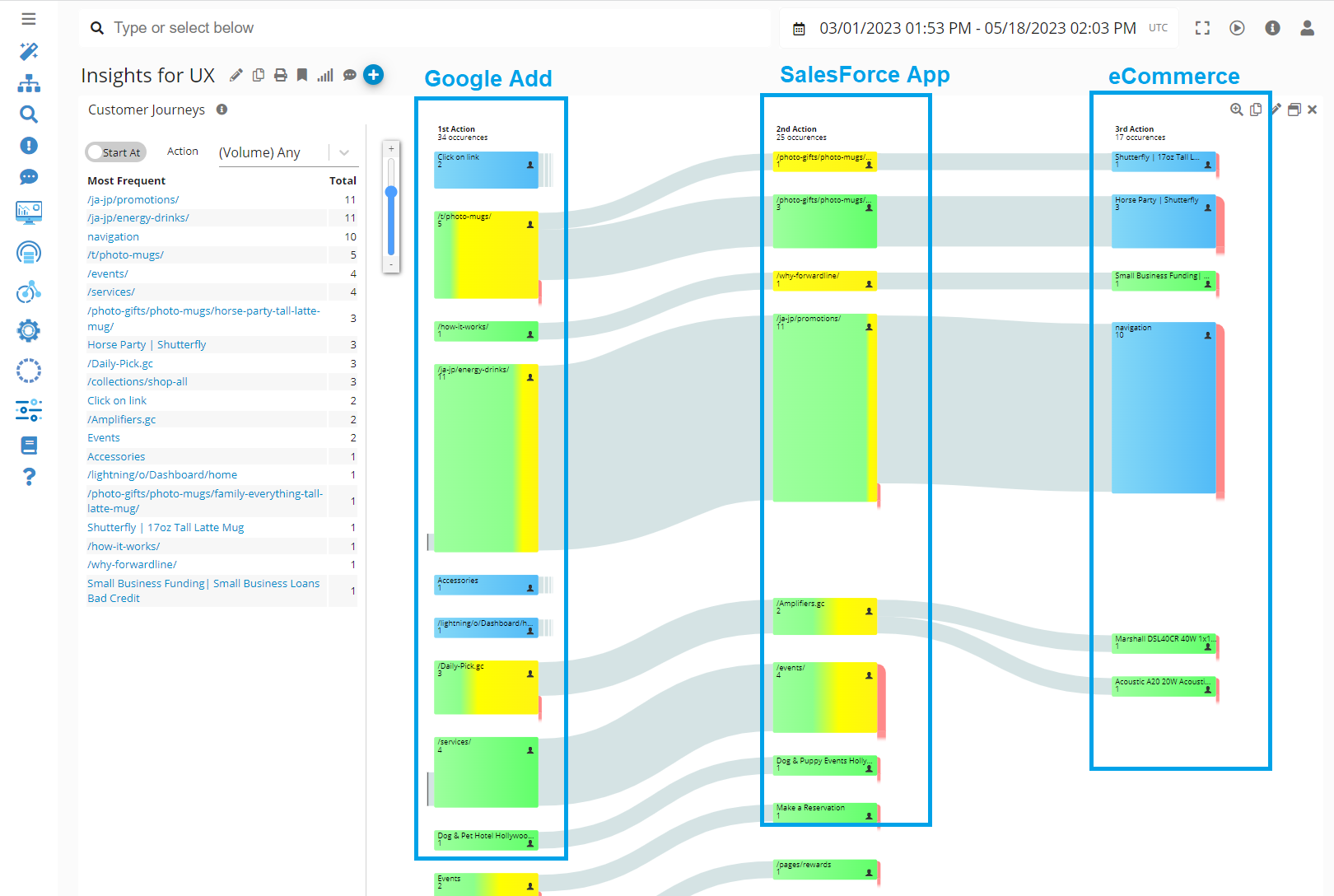Viewport: 1334px width, 896px height.
Task: Open the /ja-jp/promotions/ link
Action: (x=133, y=200)
